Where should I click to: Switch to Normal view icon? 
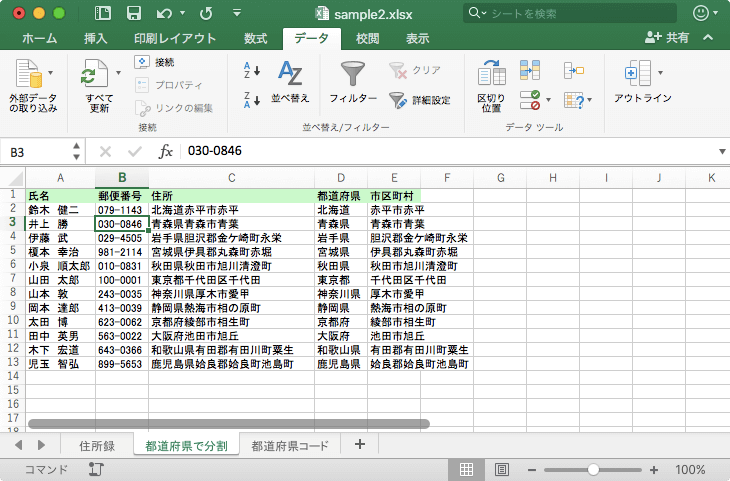pos(466,469)
